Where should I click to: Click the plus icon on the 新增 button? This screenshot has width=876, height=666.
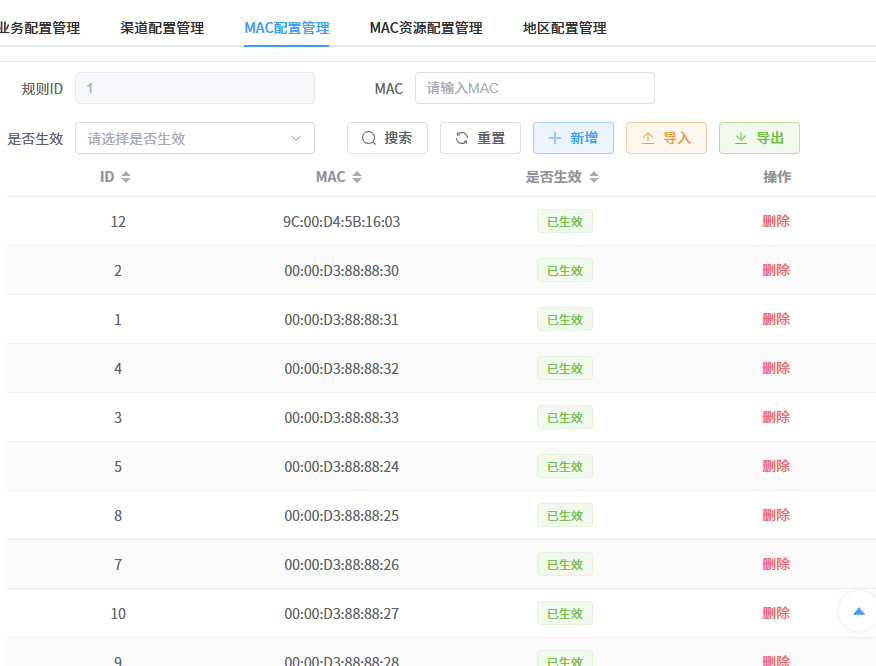556,138
